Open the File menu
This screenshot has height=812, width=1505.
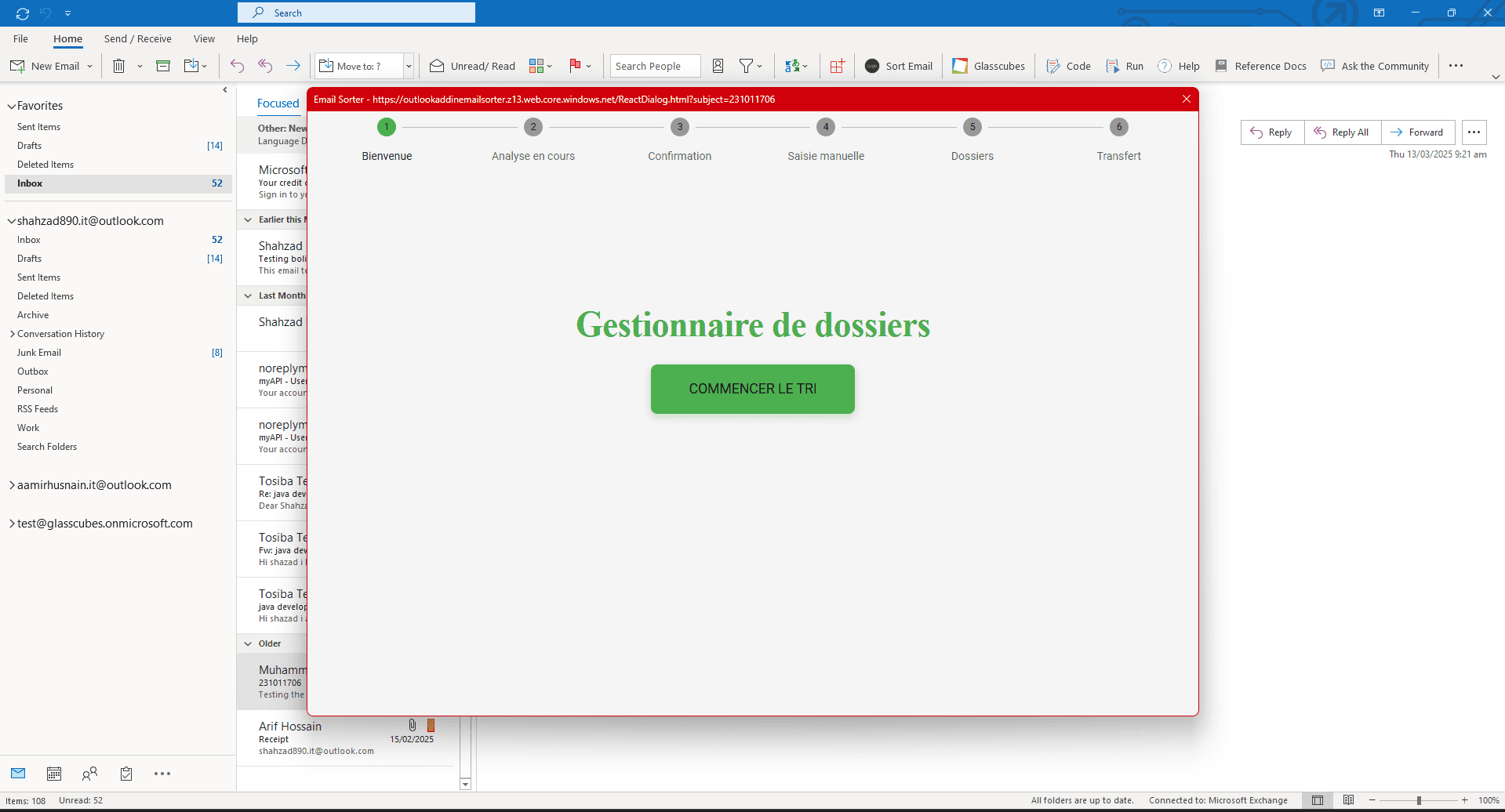click(20, 38)
